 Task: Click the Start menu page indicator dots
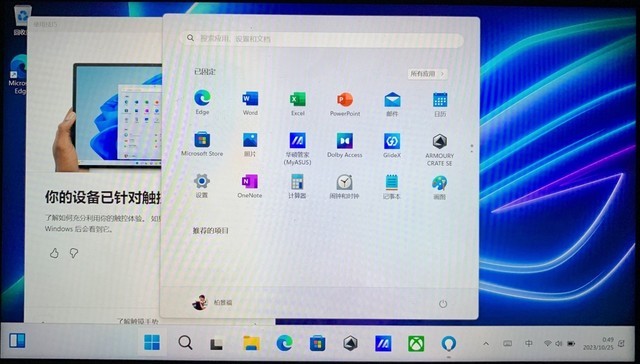[x=472, y=148]
